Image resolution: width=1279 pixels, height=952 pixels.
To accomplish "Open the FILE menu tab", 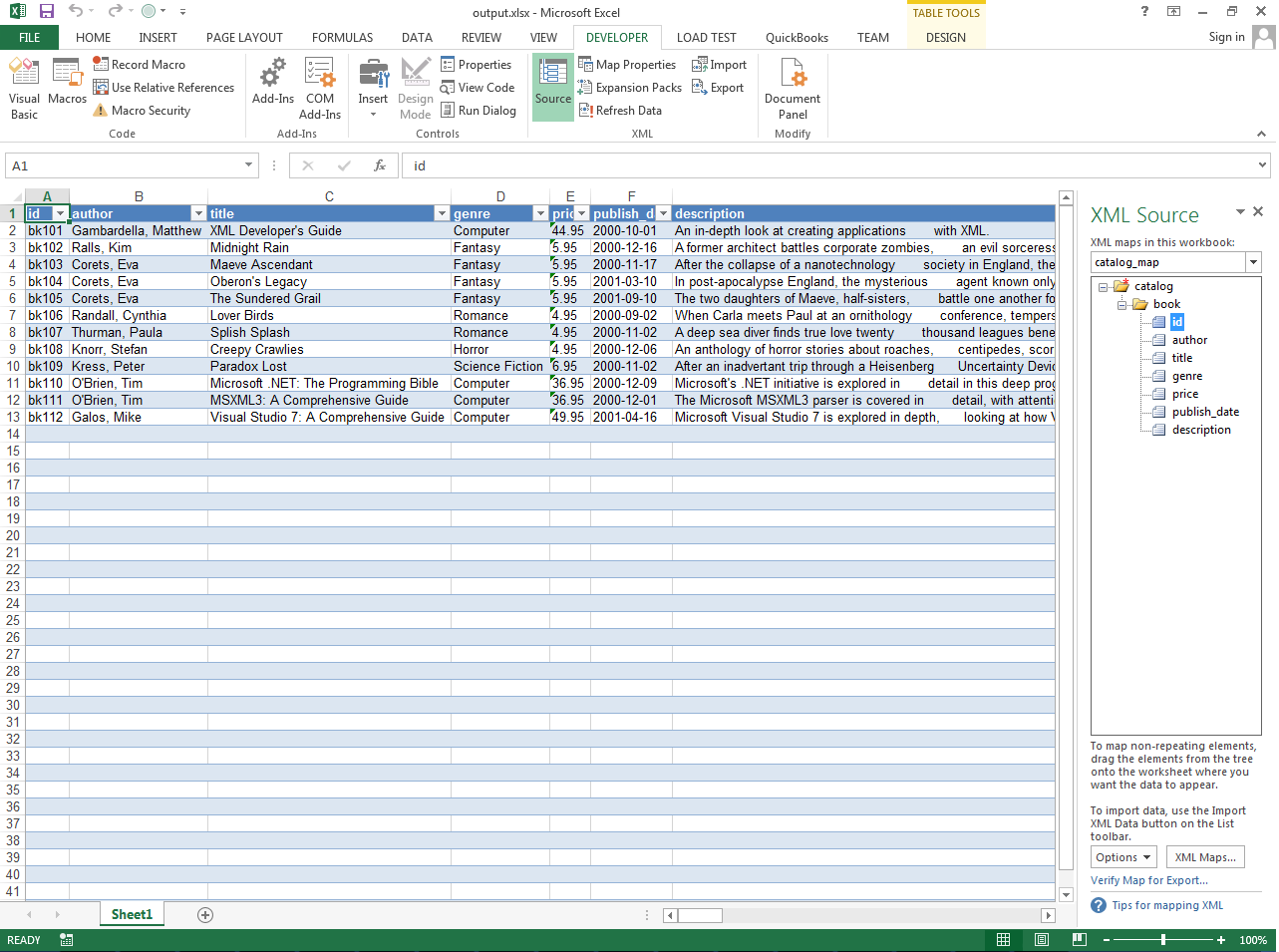I will [29, 38].
